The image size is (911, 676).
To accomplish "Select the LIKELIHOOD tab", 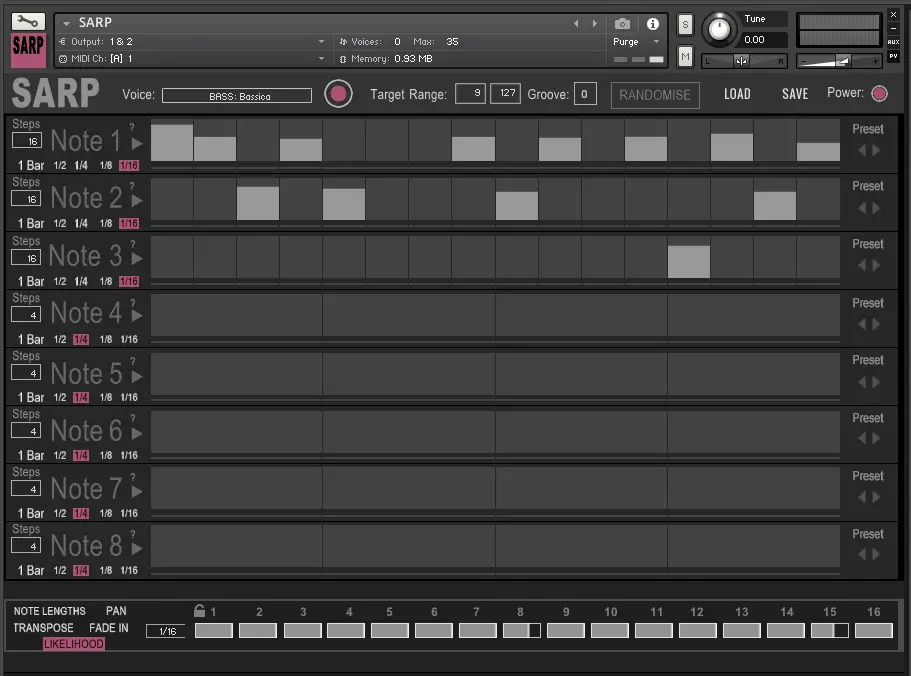I will (74, 643).
